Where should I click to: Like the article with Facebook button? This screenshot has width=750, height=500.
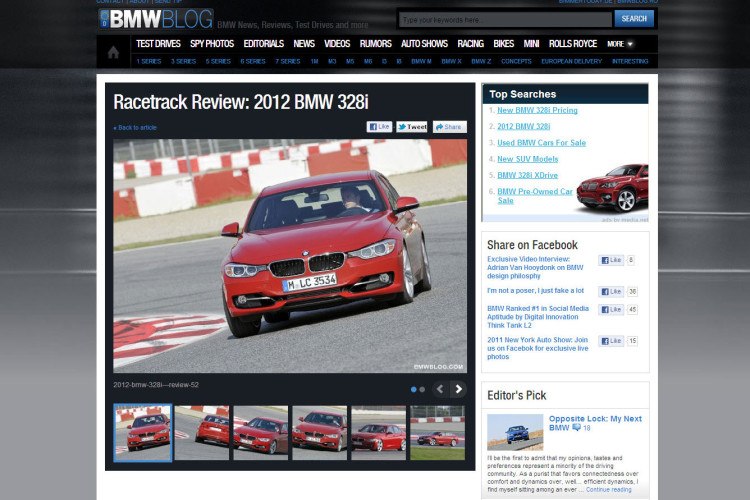(379, 127)
